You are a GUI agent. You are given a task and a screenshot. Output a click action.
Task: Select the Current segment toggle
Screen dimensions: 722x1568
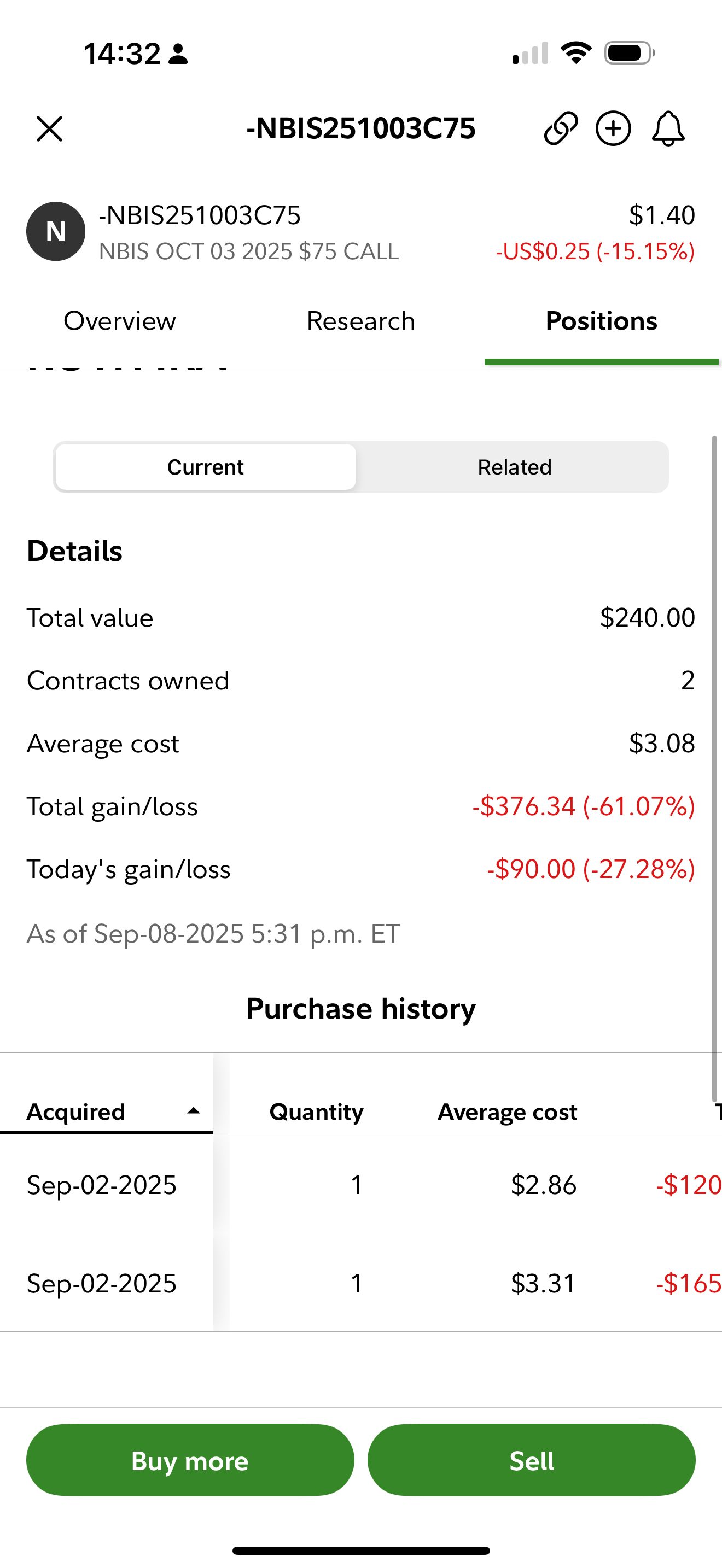[206, 467]
